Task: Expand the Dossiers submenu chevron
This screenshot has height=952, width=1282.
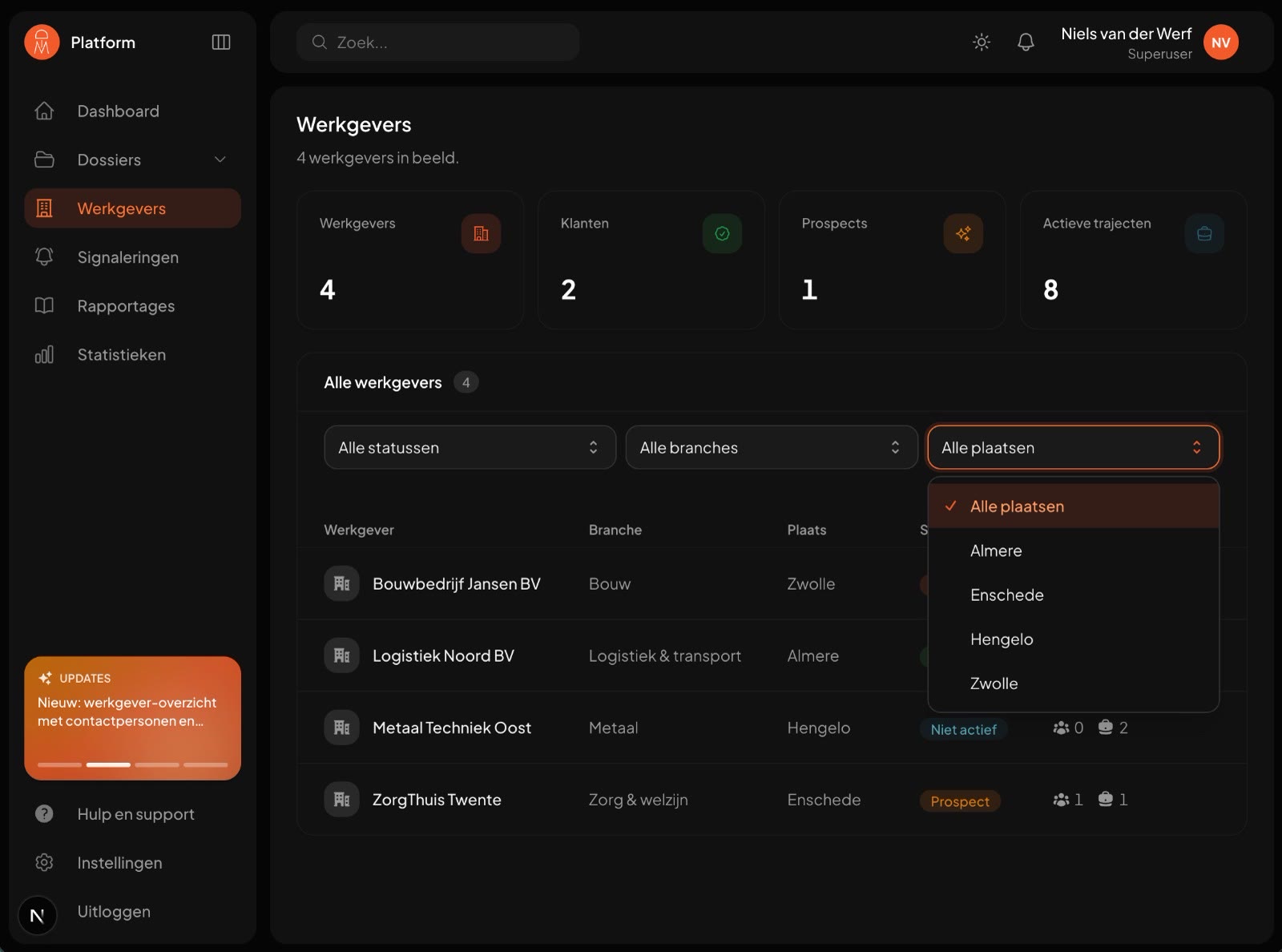Action: (220, 159)
